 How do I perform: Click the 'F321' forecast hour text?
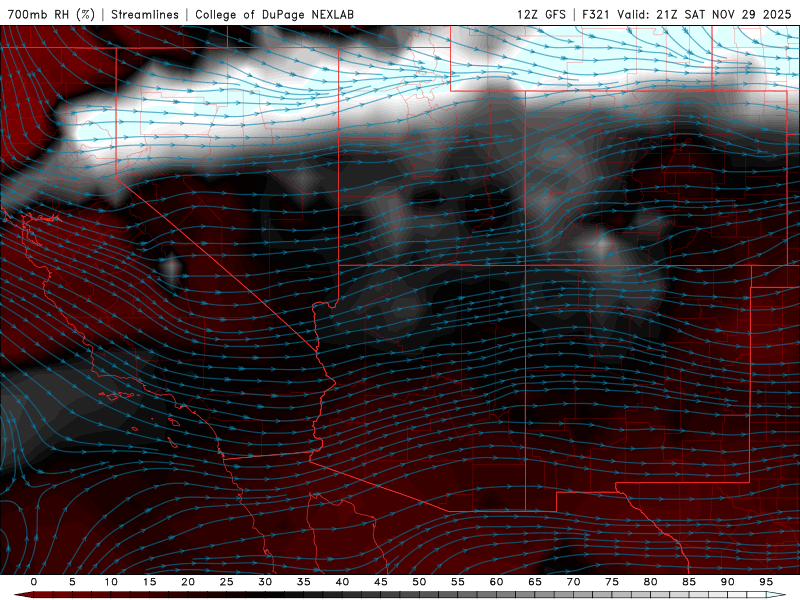click(596, 14)
